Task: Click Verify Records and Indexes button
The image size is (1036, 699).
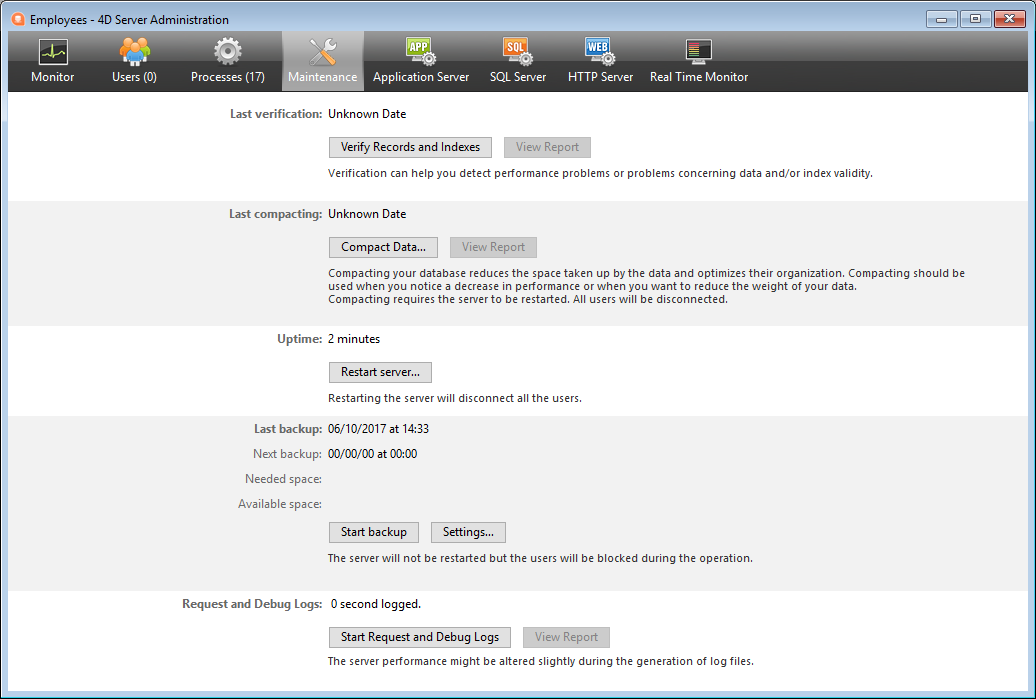Action: pyautogui.click(x=410, y=147)
